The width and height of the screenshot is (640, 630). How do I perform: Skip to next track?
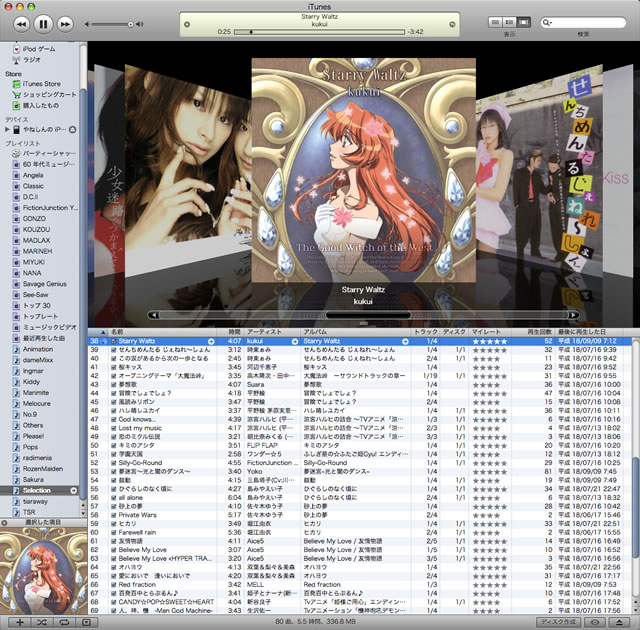click(64, 24)
